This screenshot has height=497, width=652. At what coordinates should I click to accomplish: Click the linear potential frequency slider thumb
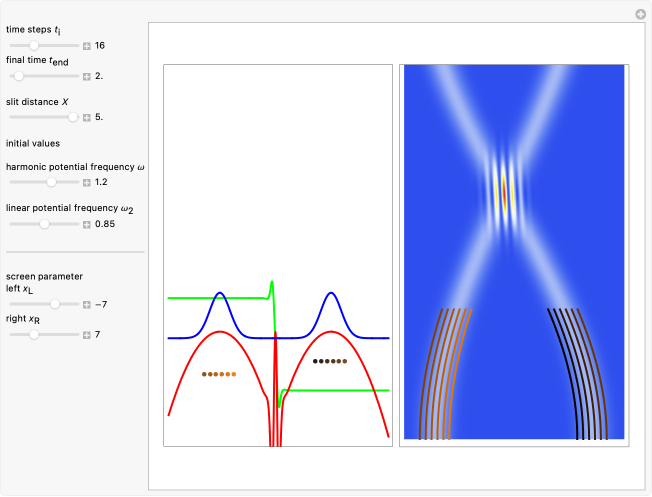44,224
